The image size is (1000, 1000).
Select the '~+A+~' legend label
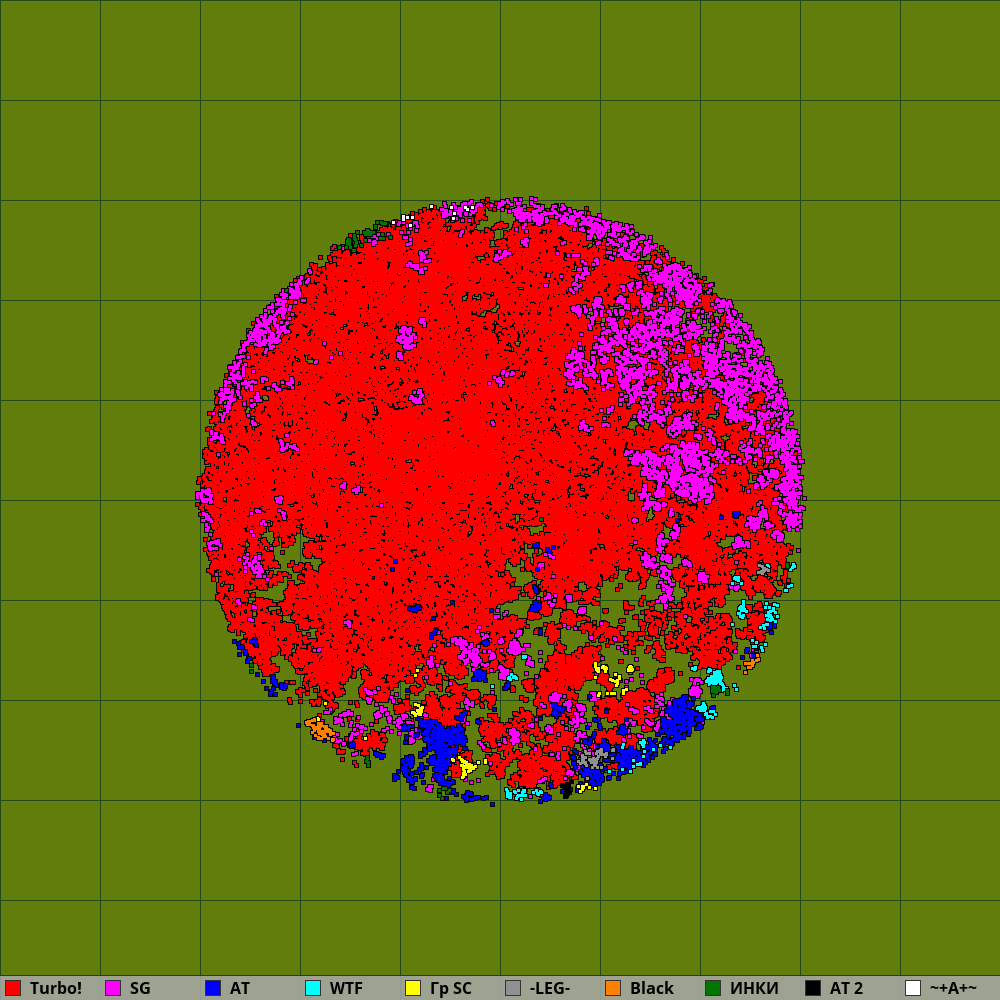click(953, 988)
